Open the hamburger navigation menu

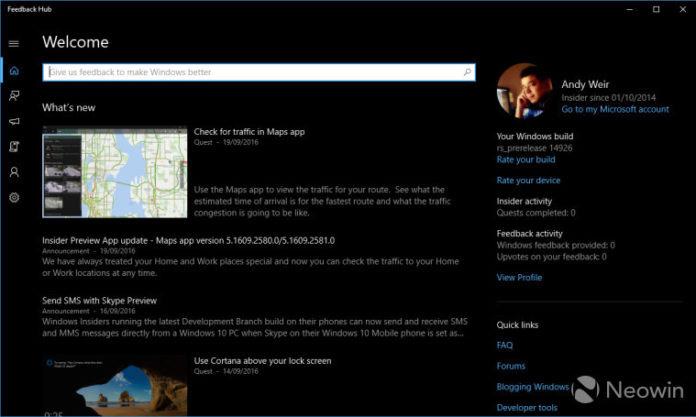(14, 44)
